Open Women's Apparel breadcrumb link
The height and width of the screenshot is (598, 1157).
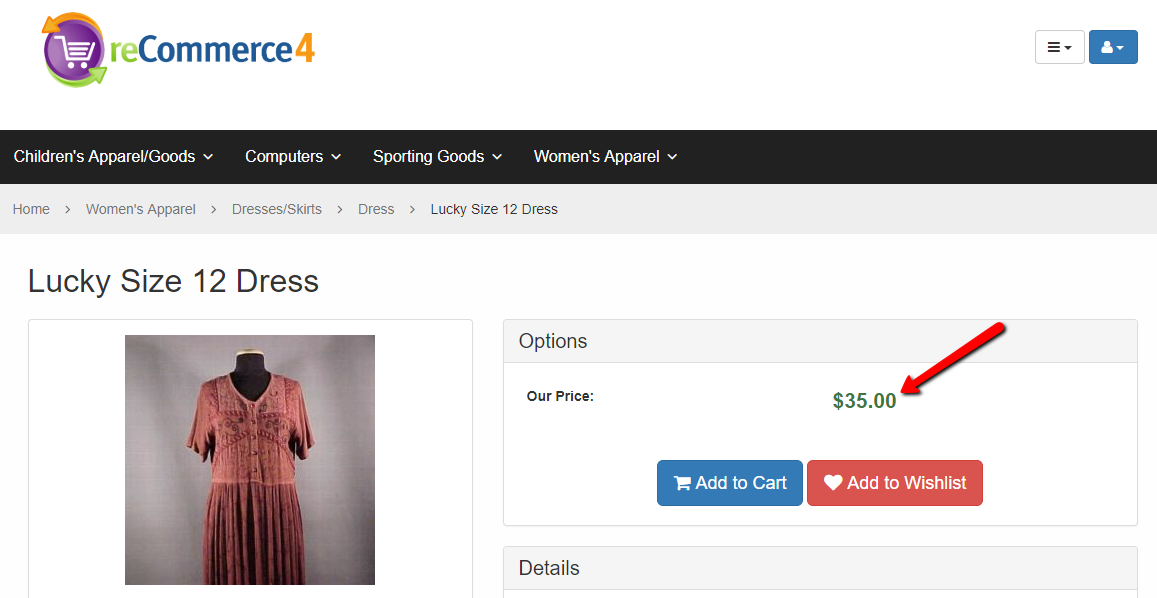click(141, 210)
